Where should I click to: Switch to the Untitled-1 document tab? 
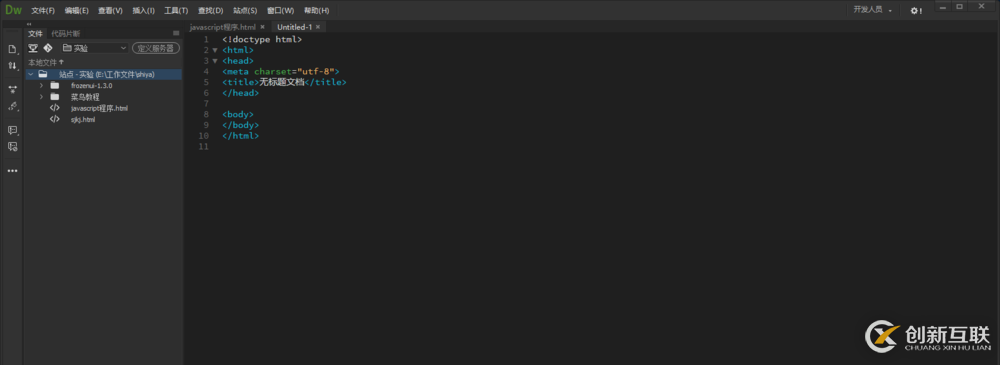coord(295,27)
